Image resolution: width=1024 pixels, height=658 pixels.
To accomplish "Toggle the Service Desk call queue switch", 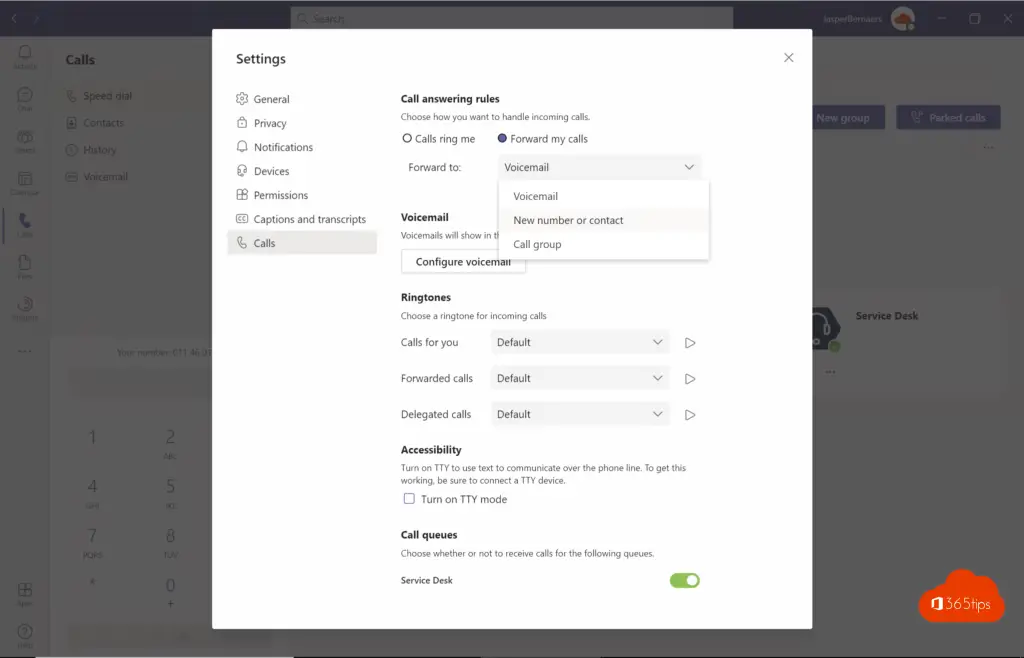I will 684,580.
